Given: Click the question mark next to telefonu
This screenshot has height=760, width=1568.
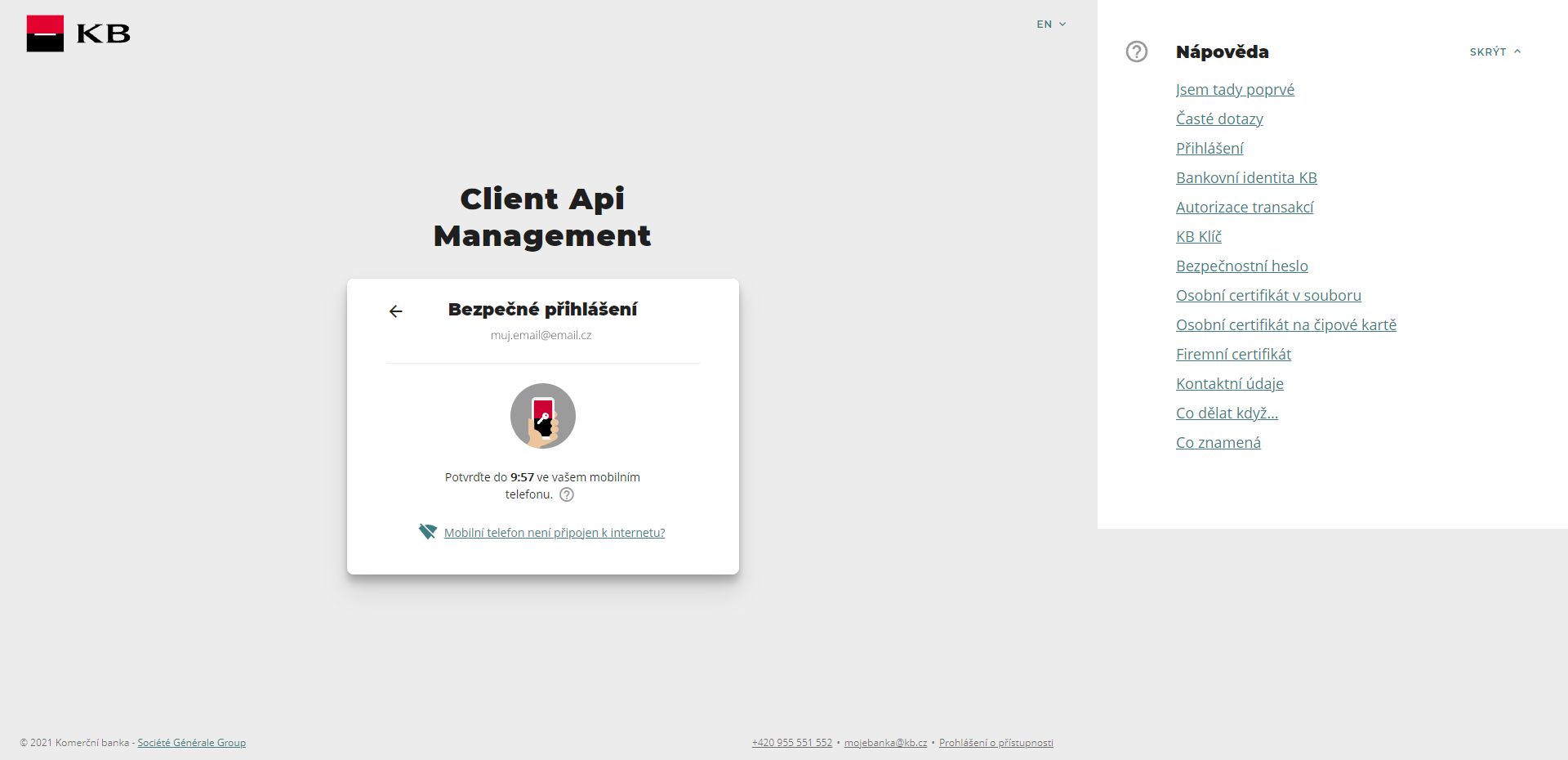Looking at the screenshot, I should (567, 494).
